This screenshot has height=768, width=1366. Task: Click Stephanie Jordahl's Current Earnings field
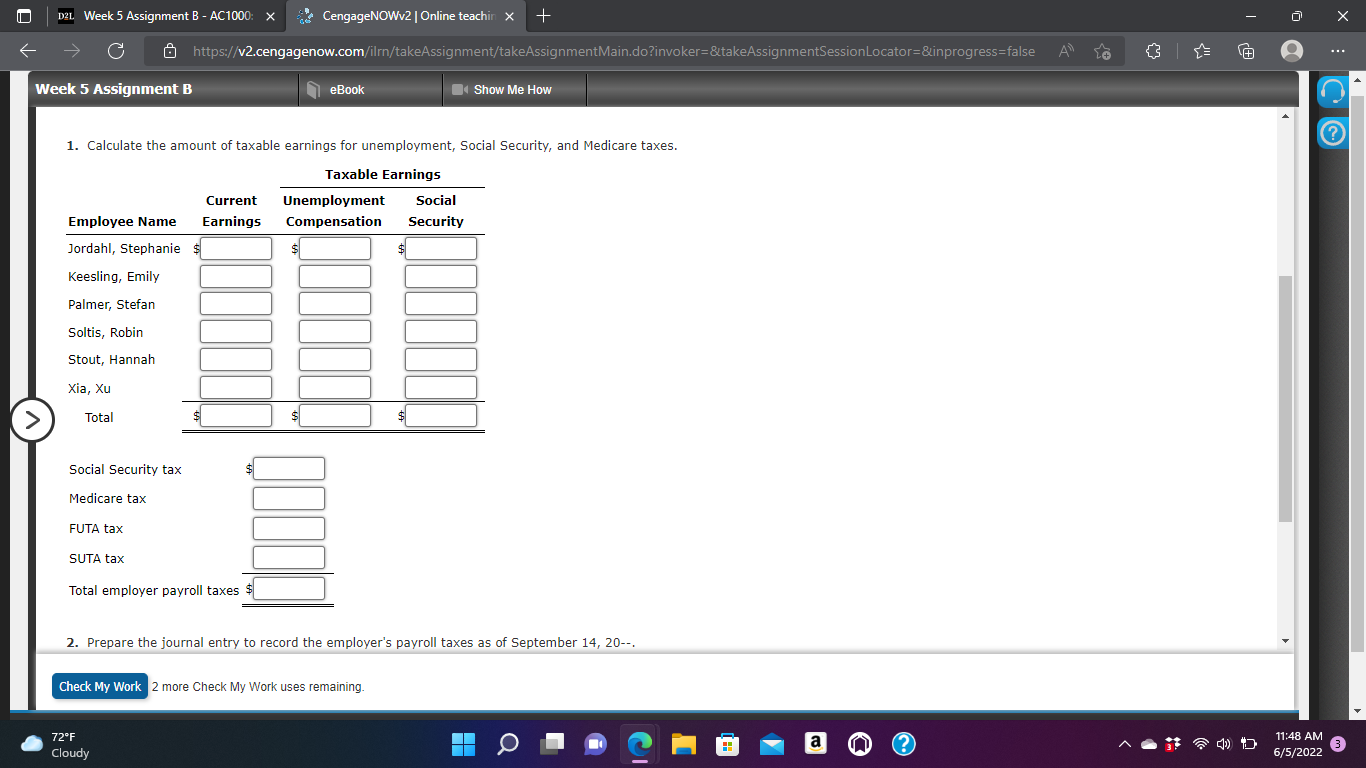pyautogui.click(x=235, y=248)
